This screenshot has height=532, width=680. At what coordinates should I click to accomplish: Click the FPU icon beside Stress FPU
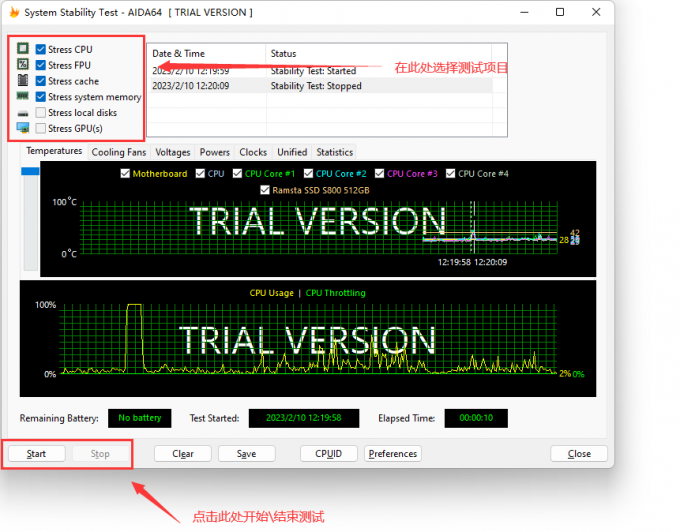pos(23,65)
